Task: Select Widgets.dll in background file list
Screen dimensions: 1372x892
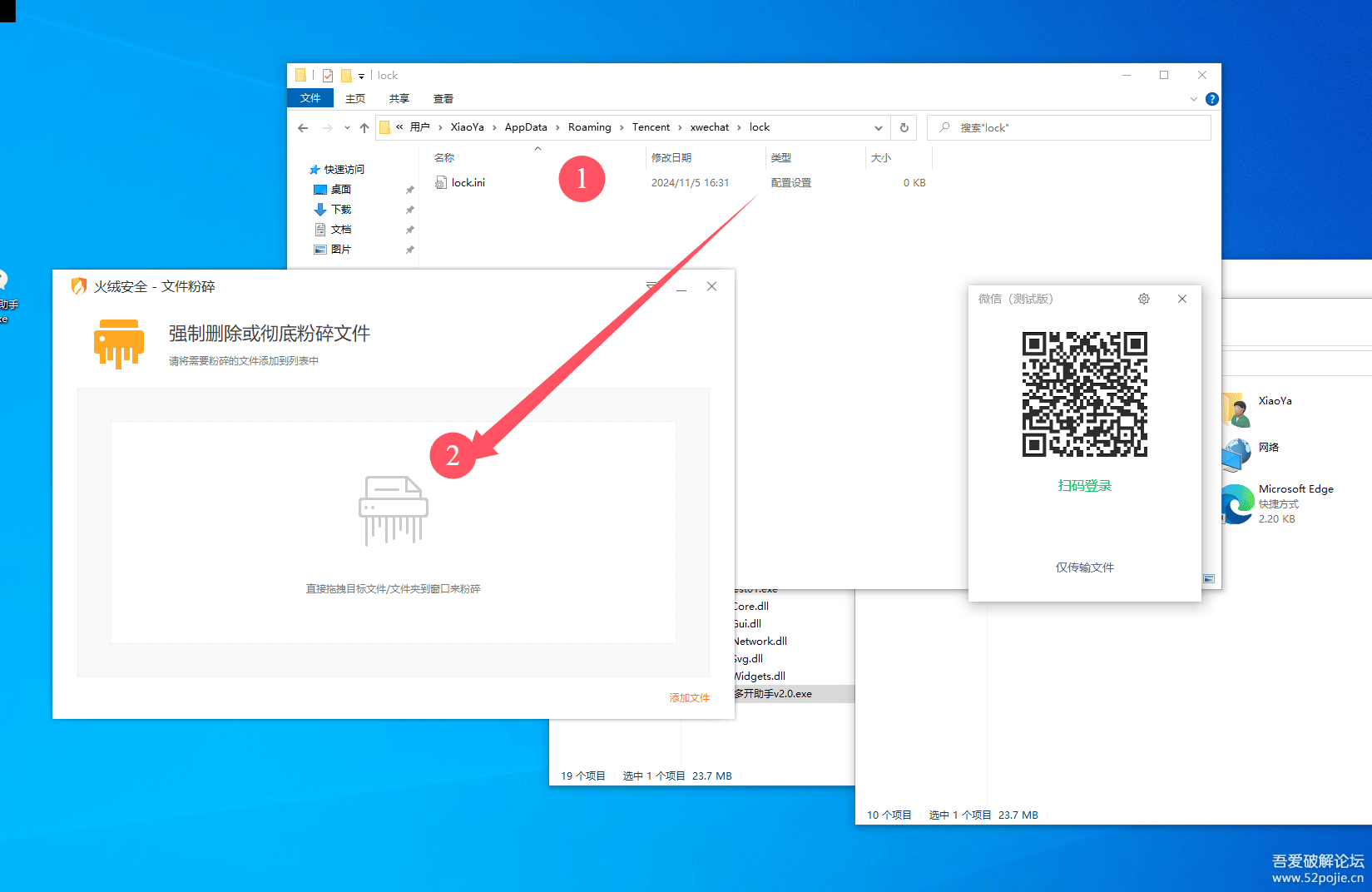Action: click(760, 676)
